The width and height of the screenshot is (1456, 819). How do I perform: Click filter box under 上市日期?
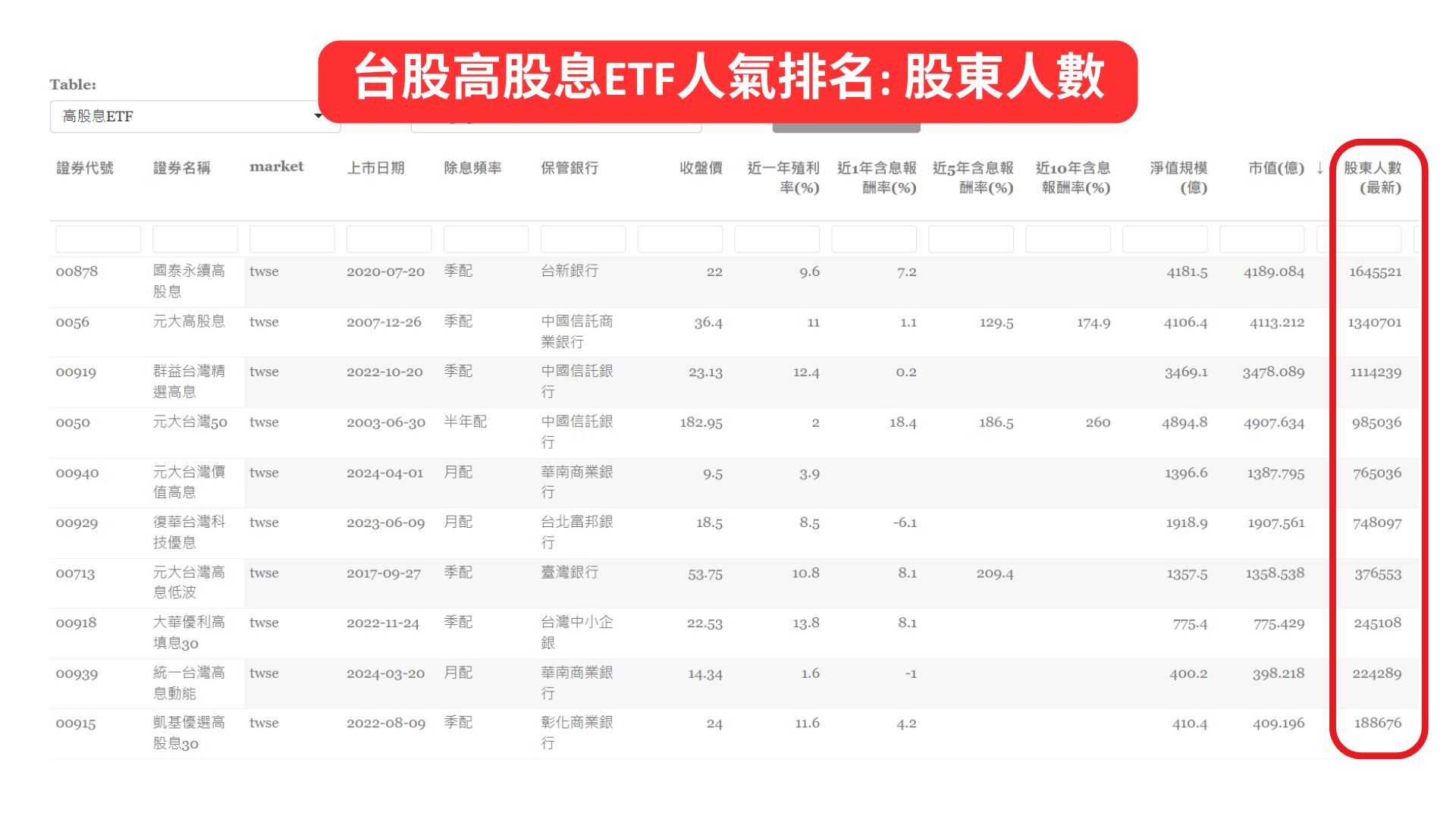pos(389,240)
